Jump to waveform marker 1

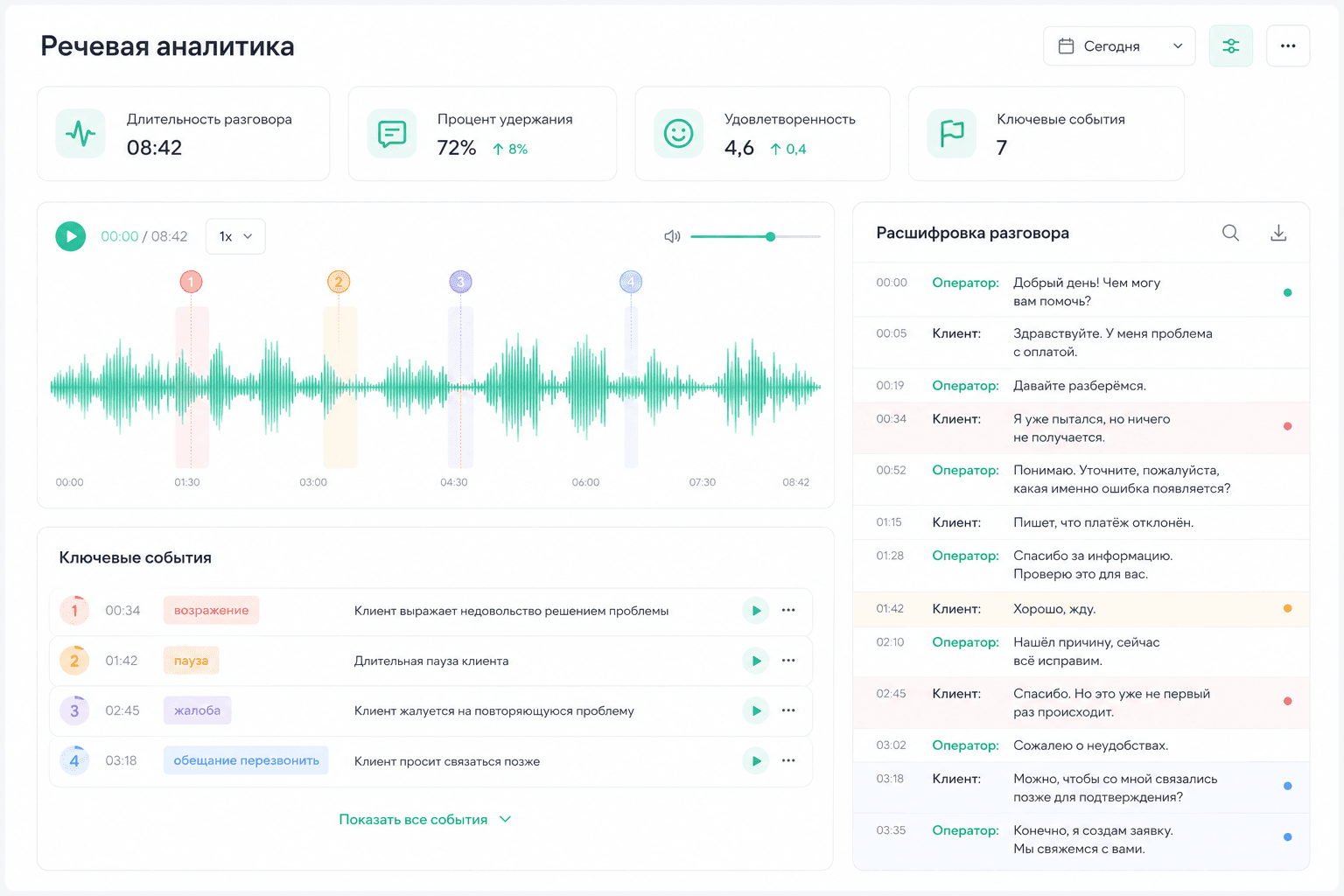(x=191, y=282)
